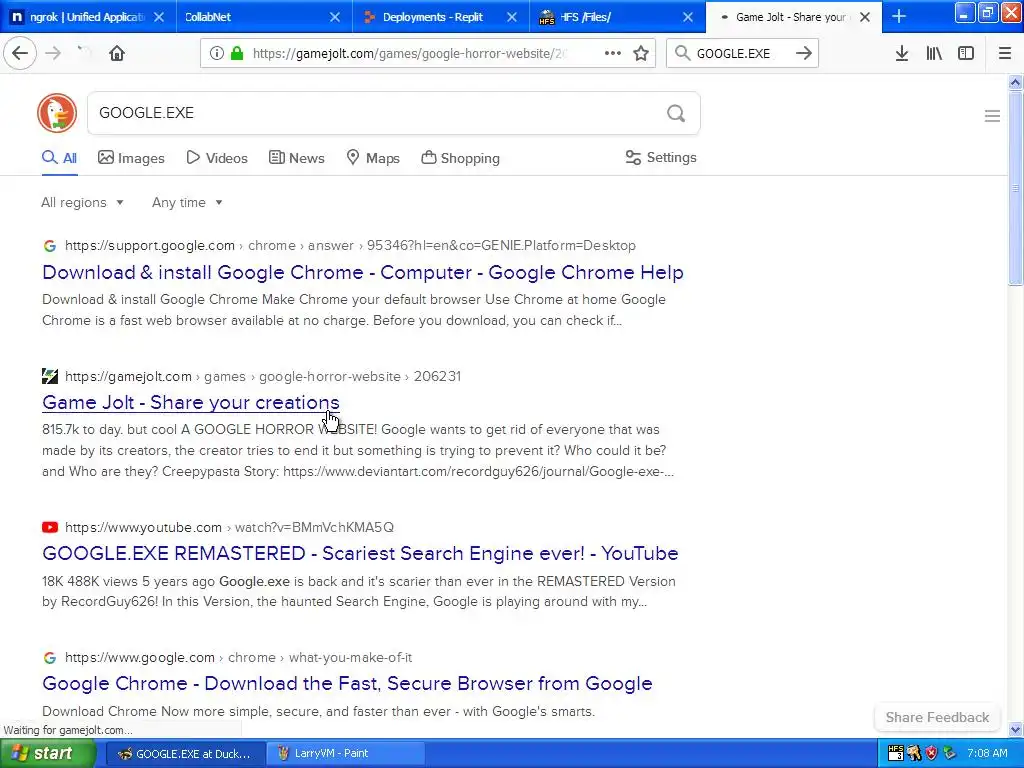
Task: Click the green padlock security icon
Action: click(237, 53)
